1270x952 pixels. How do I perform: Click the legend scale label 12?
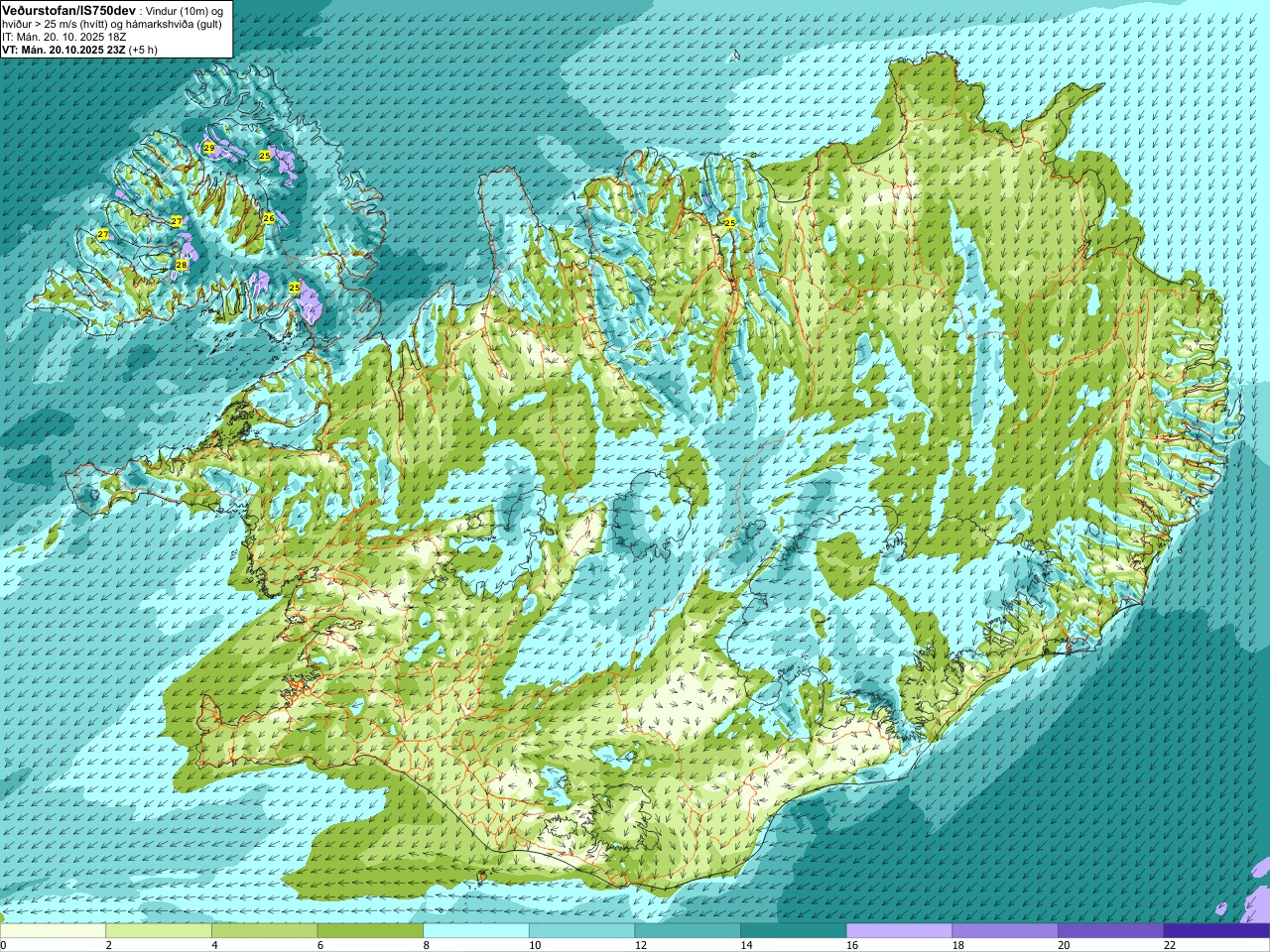(x=641, y=945)
